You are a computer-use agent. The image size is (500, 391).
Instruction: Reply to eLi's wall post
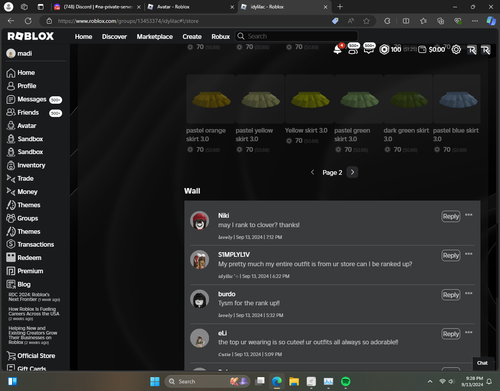click(x=451, y=334)
